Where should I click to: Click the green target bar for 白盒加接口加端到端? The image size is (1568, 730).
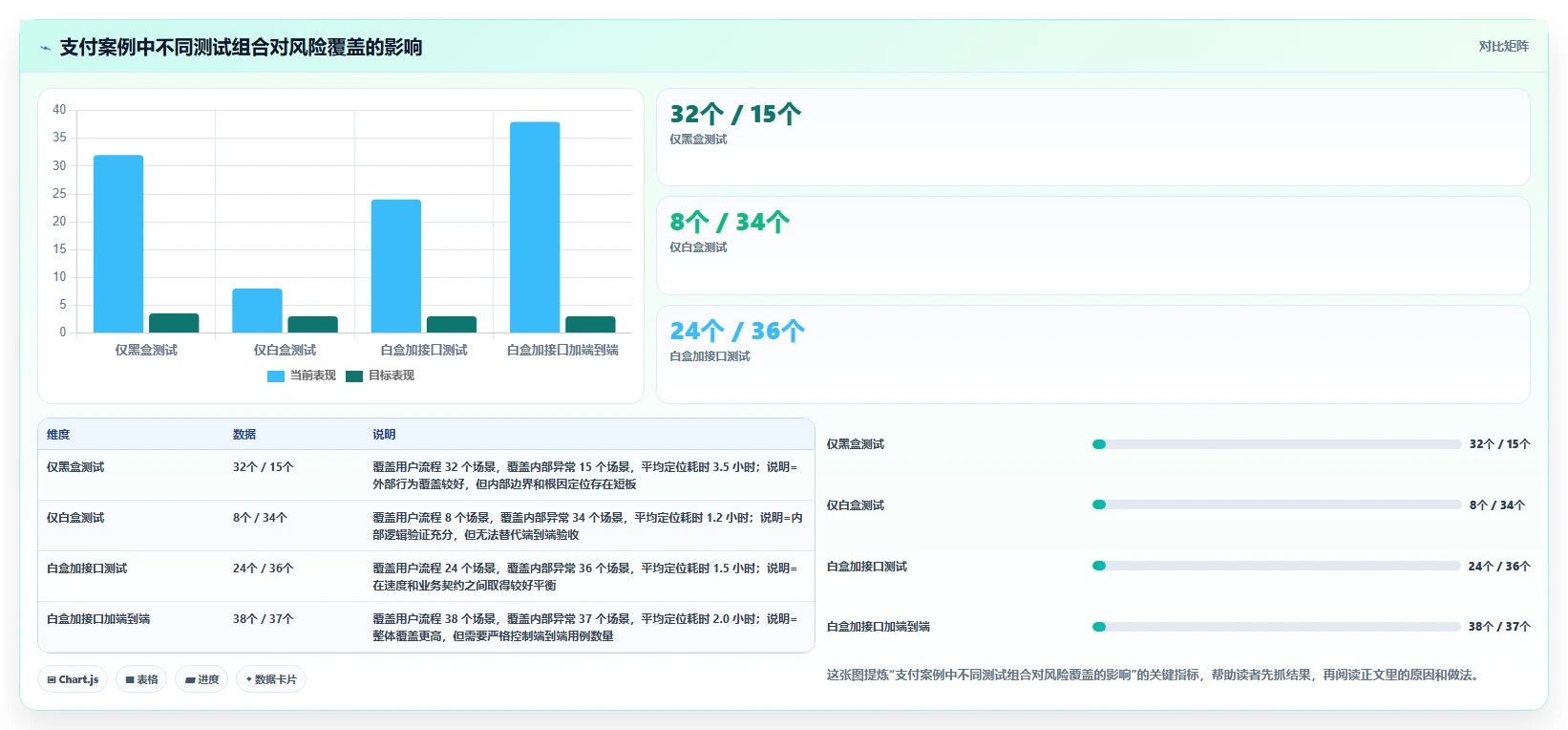click(x=590, y=324)
